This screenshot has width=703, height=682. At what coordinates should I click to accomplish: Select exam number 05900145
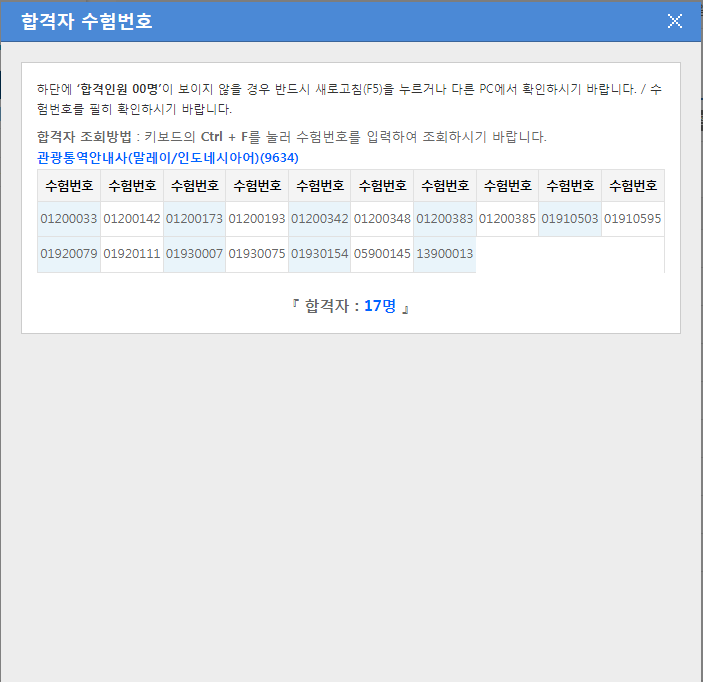point(382,254)
